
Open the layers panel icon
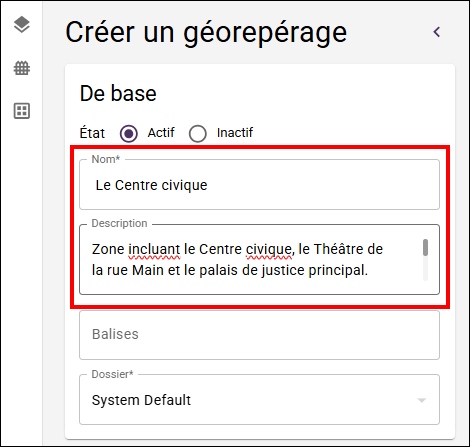pos(22,25)
